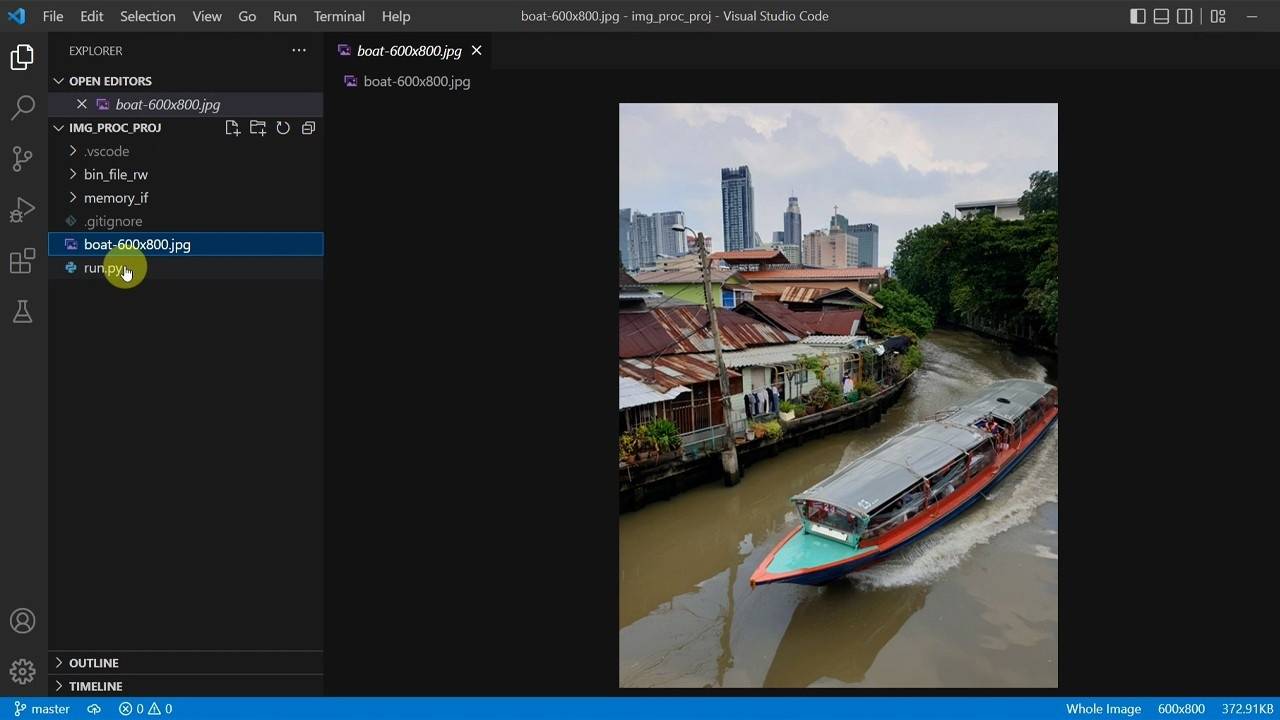1280x720 pixels.
Task: Open the View menu
Action: [x=207, y=16]
